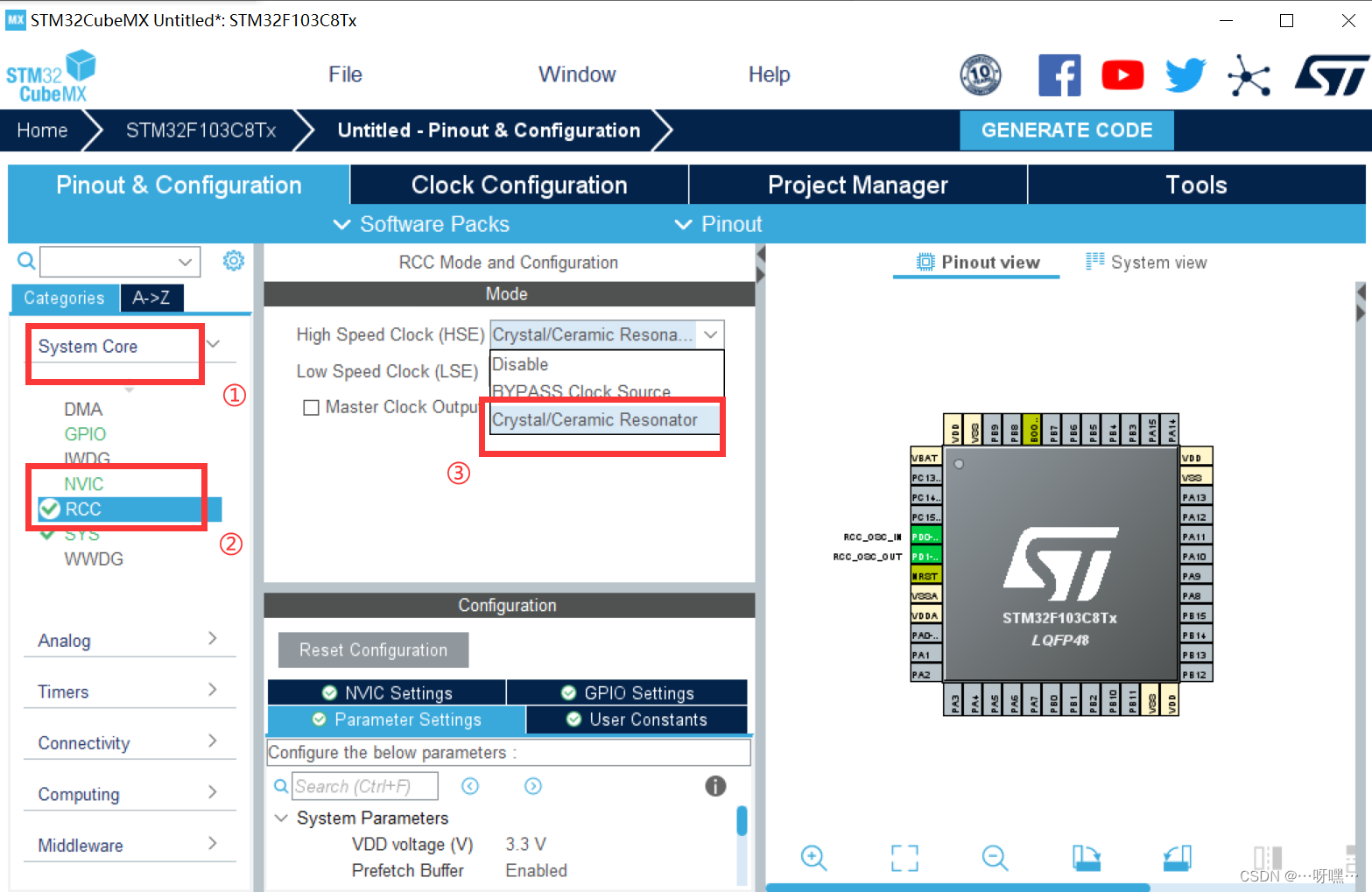Viewport: 1372px width, 892px height.
Task: Click the Reset Configuration button
Action: 372,650
